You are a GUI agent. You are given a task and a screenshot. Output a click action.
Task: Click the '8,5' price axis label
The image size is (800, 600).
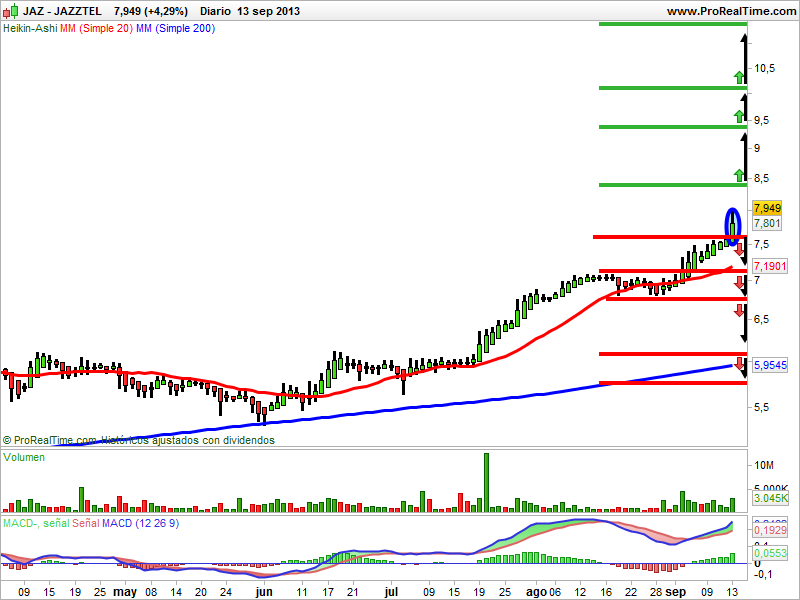point(761,179)
